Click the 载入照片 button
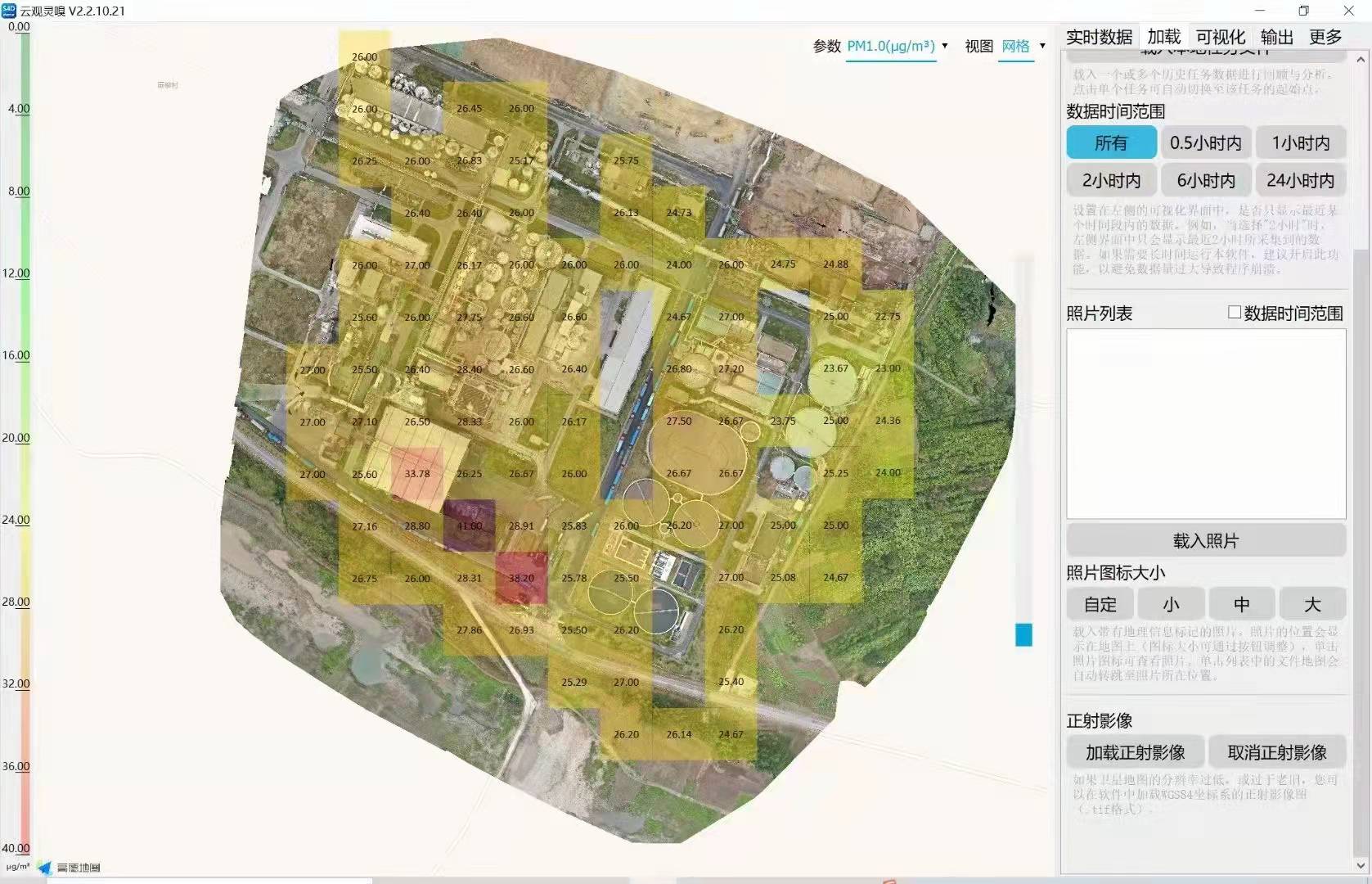 [x=1205, y=540]
